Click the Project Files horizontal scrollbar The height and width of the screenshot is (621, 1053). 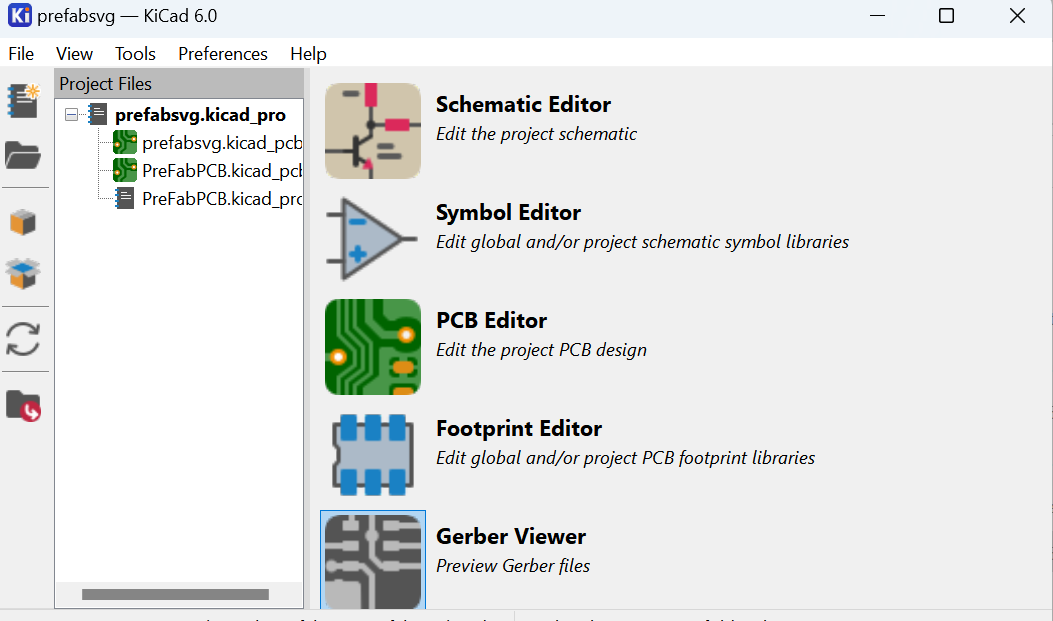161,595
